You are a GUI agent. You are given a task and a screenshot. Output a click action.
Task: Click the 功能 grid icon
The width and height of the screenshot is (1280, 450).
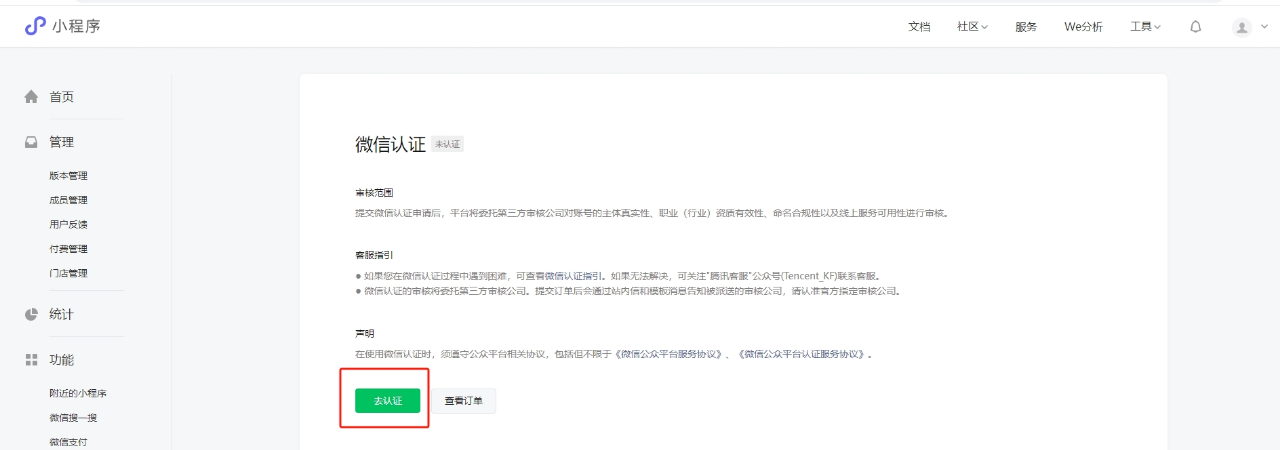31,360
